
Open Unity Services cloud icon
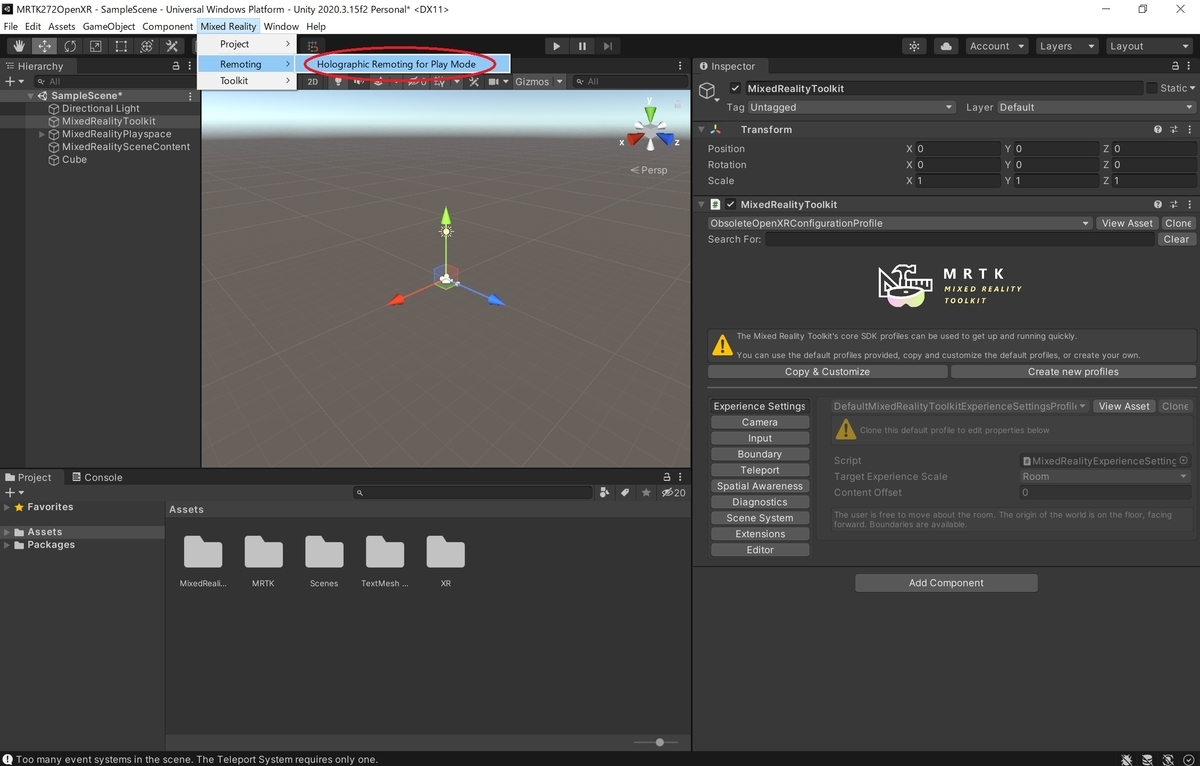pos(946,46)
